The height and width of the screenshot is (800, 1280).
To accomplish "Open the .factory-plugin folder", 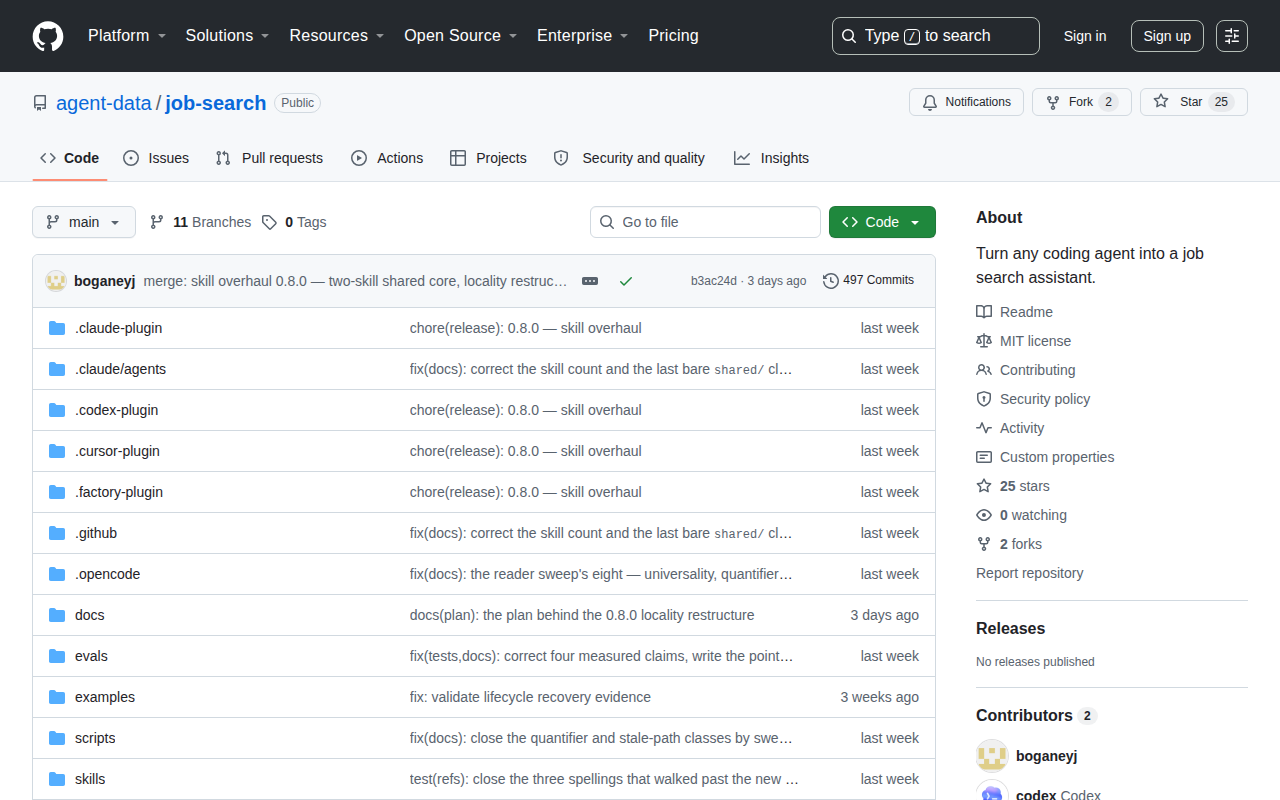I will (x=119, y=492).
